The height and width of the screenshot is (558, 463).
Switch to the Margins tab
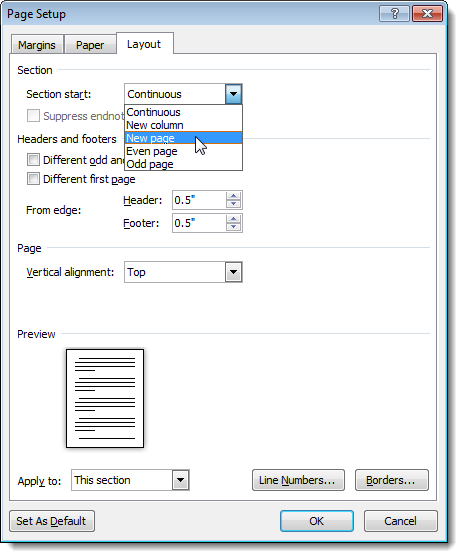(x=37, y=45)
